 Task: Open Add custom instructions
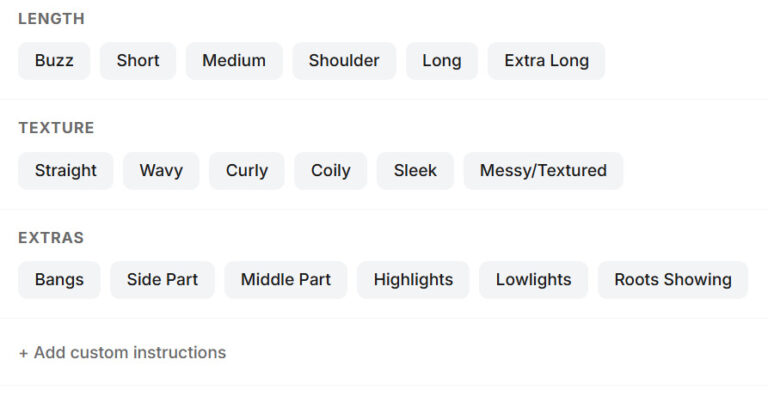(122, 352)
